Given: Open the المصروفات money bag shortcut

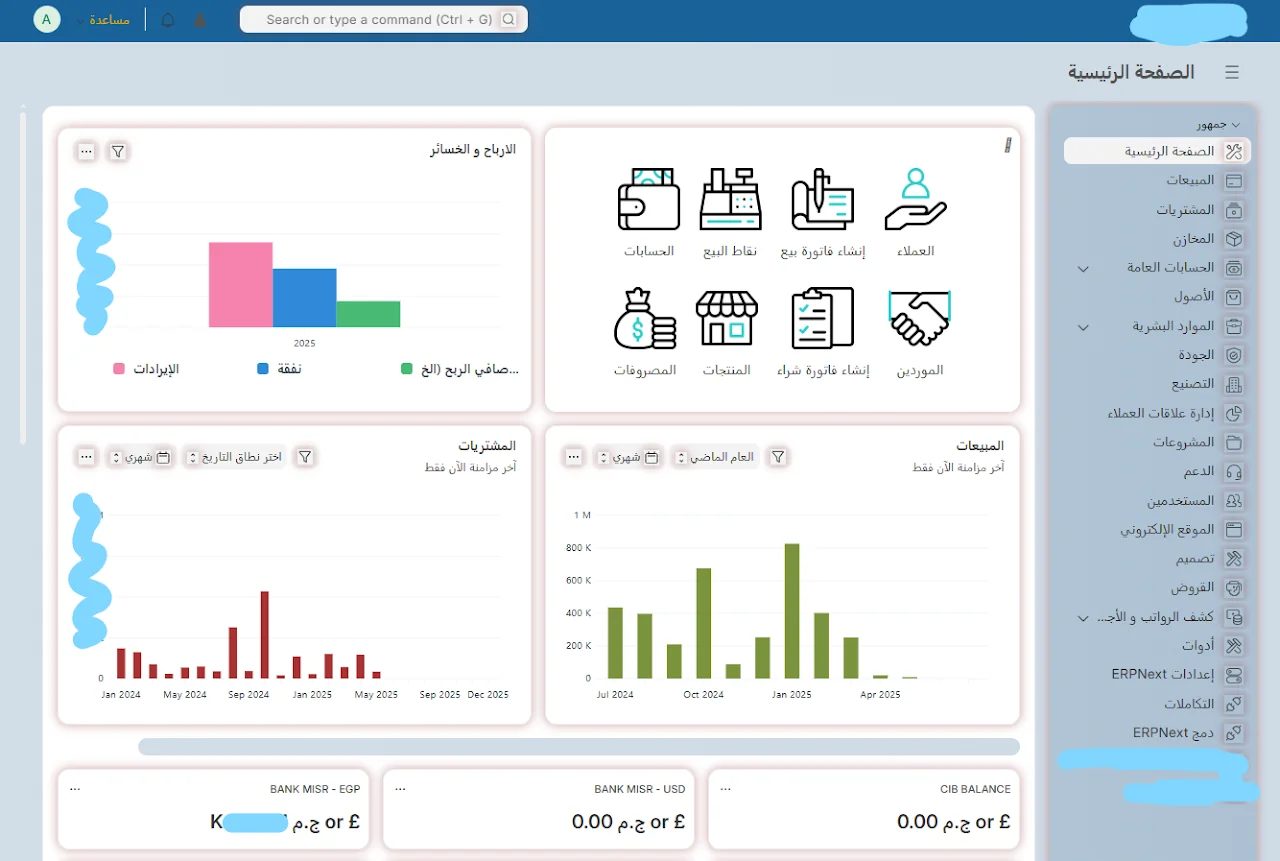Looking at the screenshot, I should click(645, 333).
